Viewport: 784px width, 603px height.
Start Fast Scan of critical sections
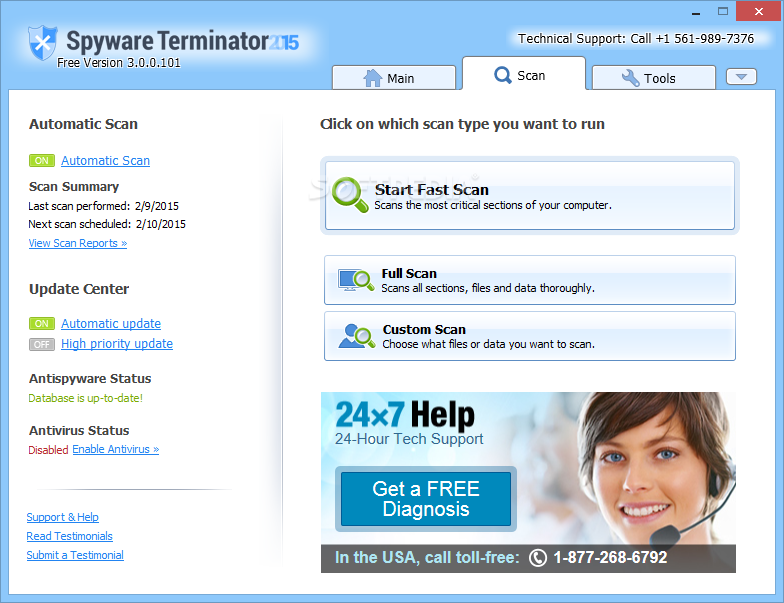click(x=530, y=196)
